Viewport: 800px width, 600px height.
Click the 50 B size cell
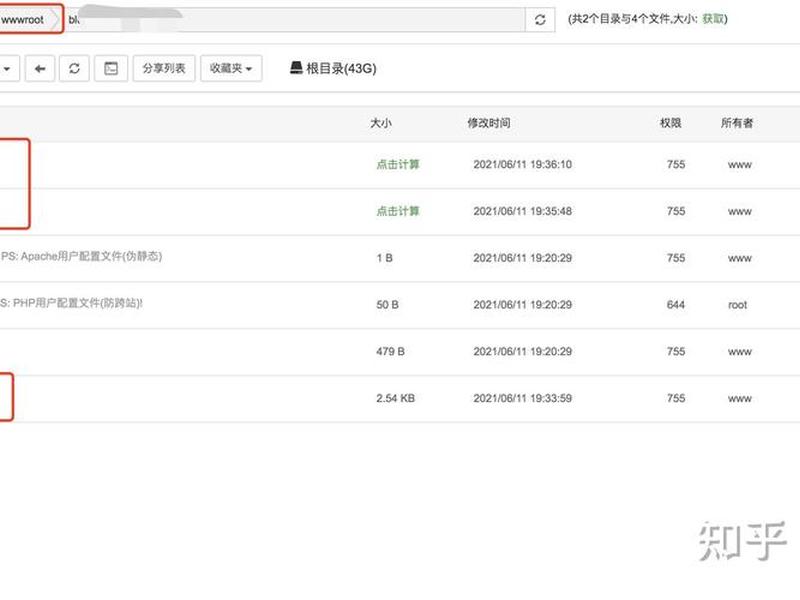pos(388,305)
